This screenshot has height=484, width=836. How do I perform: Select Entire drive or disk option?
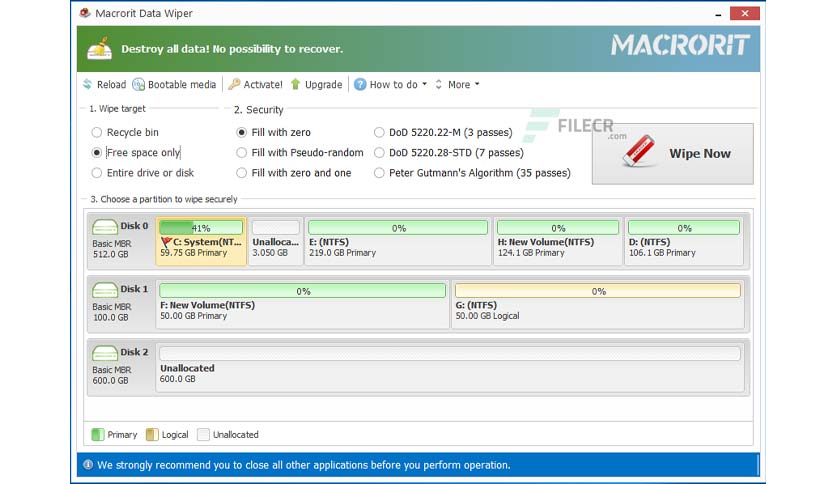tap(97, 173)
